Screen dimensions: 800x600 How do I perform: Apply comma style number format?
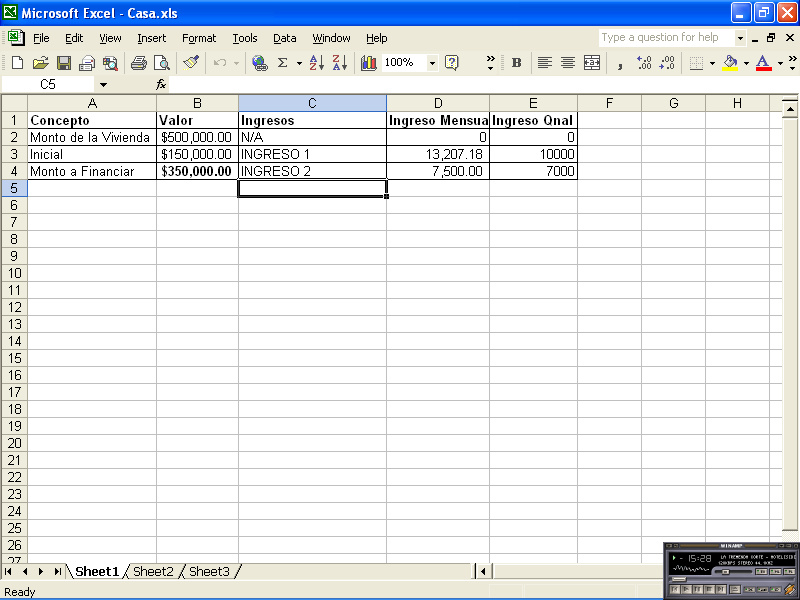620,64
